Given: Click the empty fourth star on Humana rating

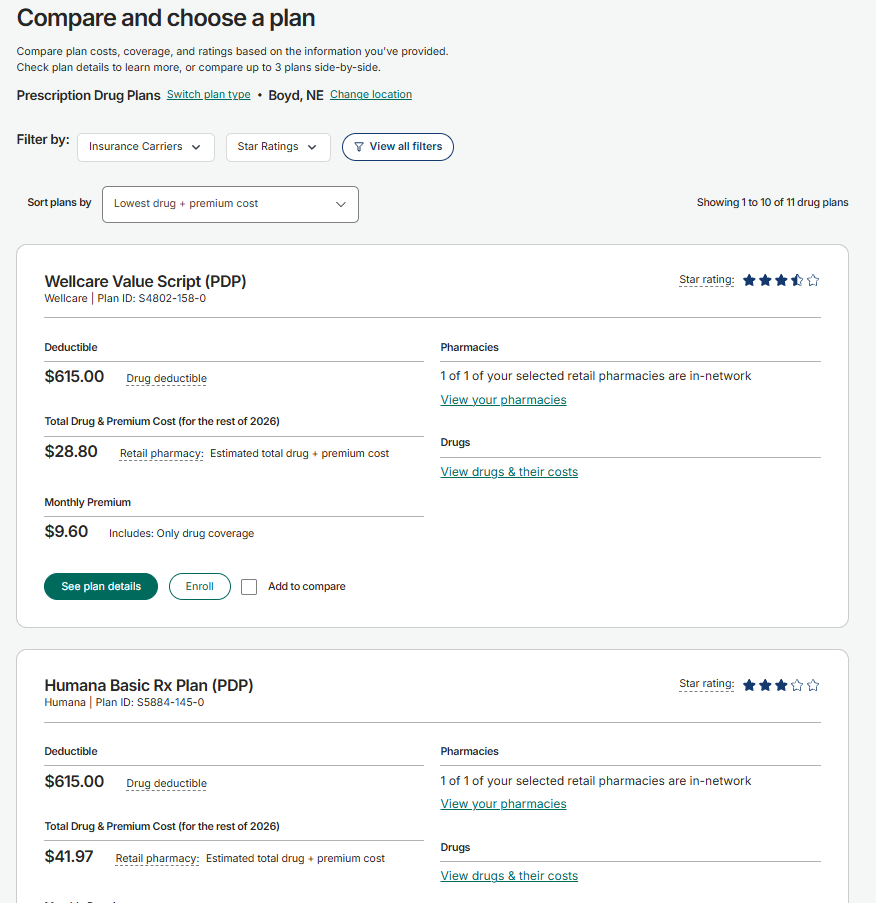Looking at the screenshot, I should coord(797,685).
